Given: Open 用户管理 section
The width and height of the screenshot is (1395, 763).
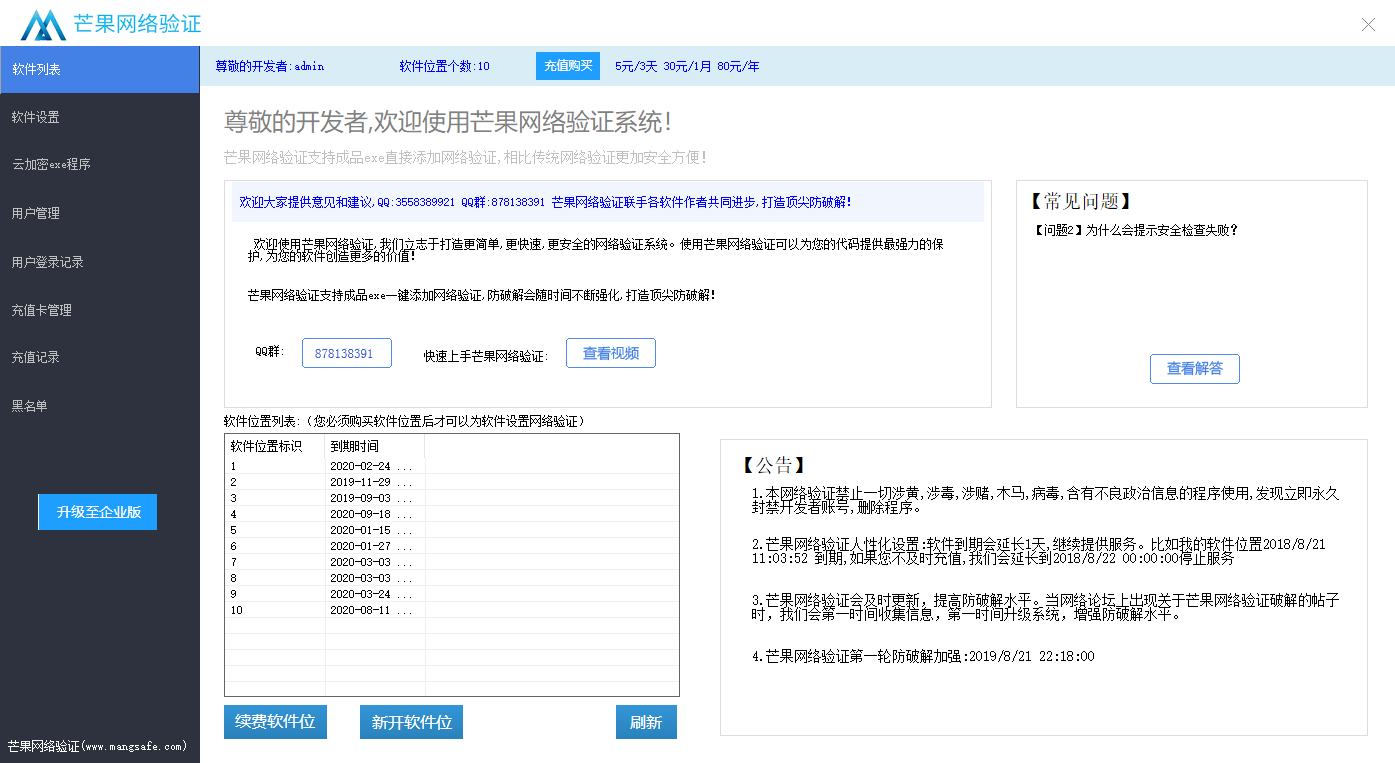Looking at the screenshot, I should click(100, 213).
